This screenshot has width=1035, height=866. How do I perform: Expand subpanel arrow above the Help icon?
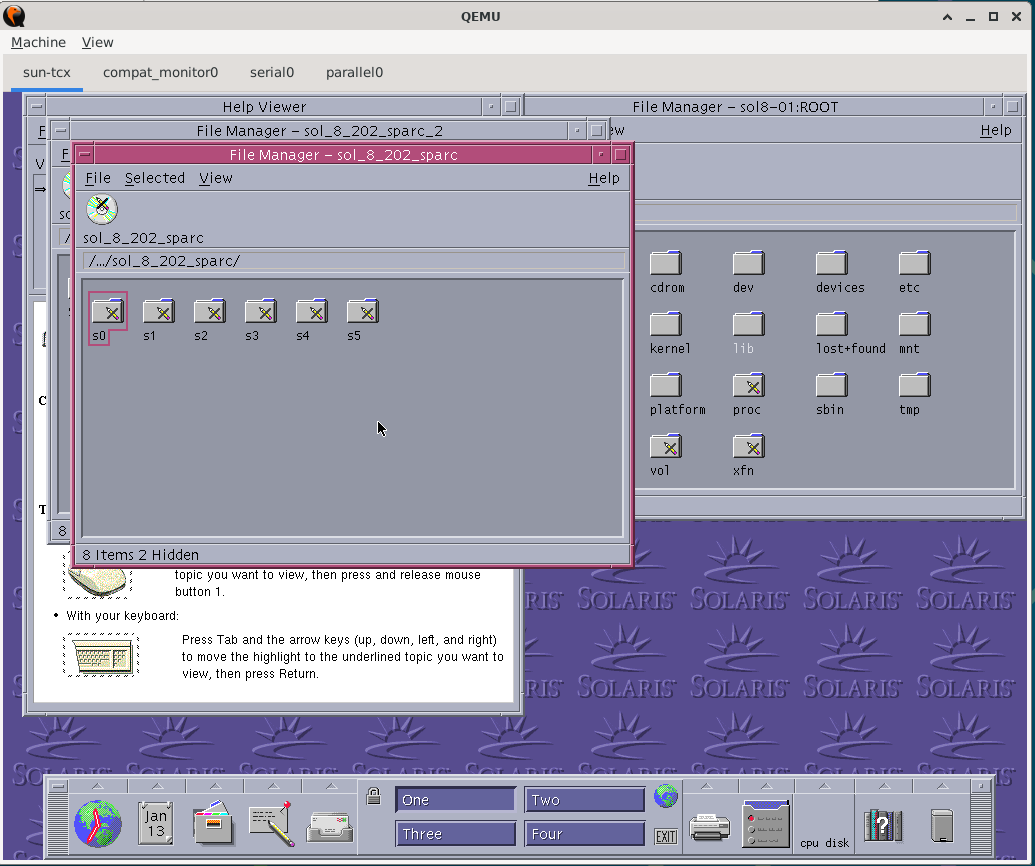click(x=883, y=787)
